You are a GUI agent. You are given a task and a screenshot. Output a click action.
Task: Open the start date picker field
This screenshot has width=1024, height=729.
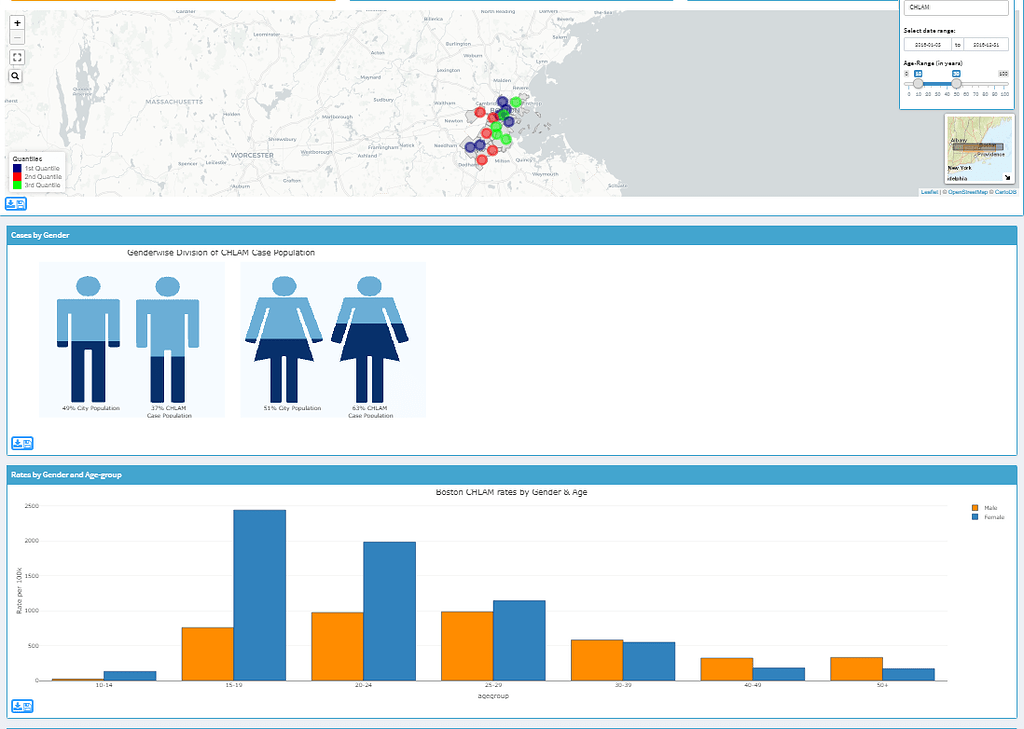click(x=928, y=44)
